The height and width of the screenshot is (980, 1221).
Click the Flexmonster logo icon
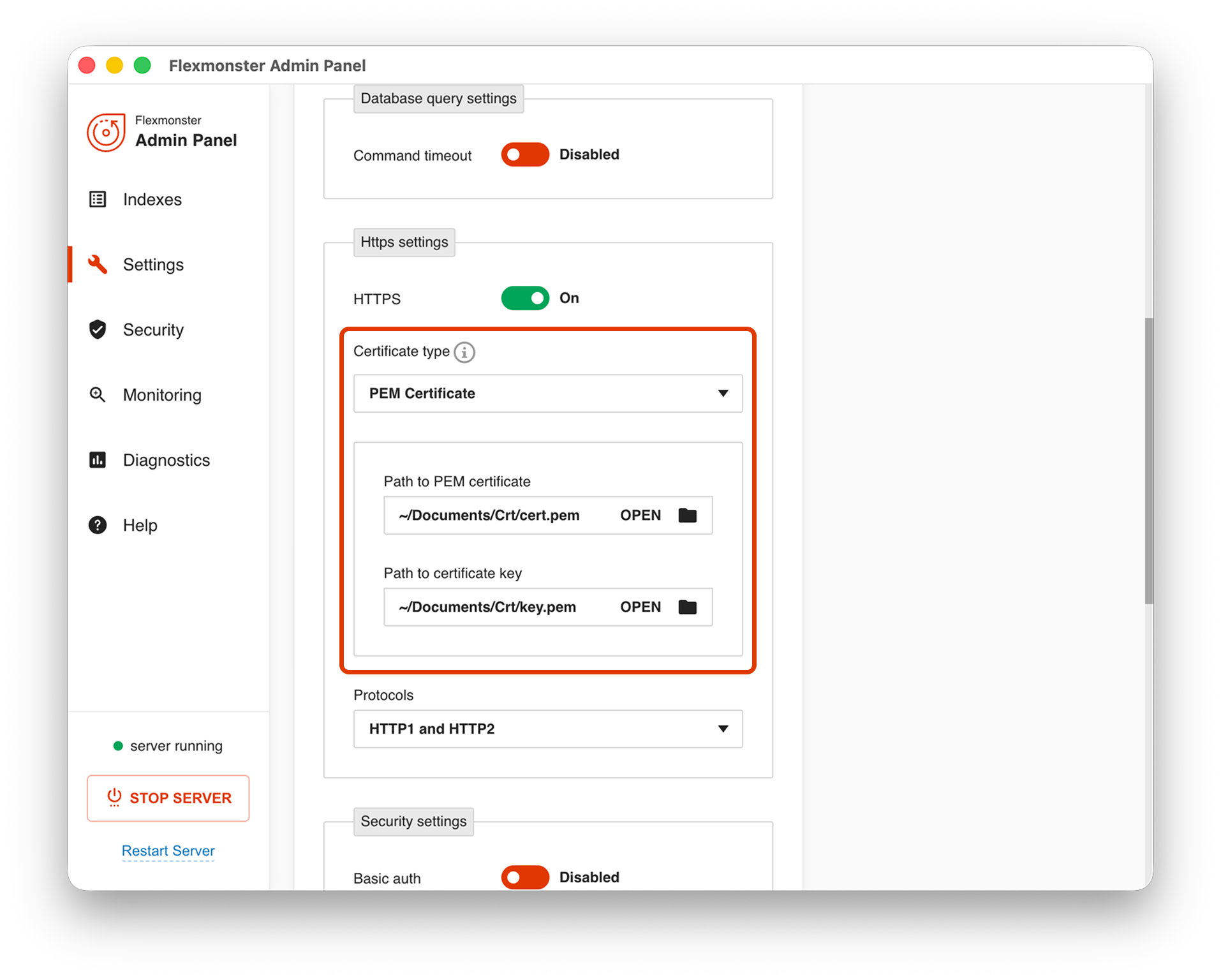point(106,132)
